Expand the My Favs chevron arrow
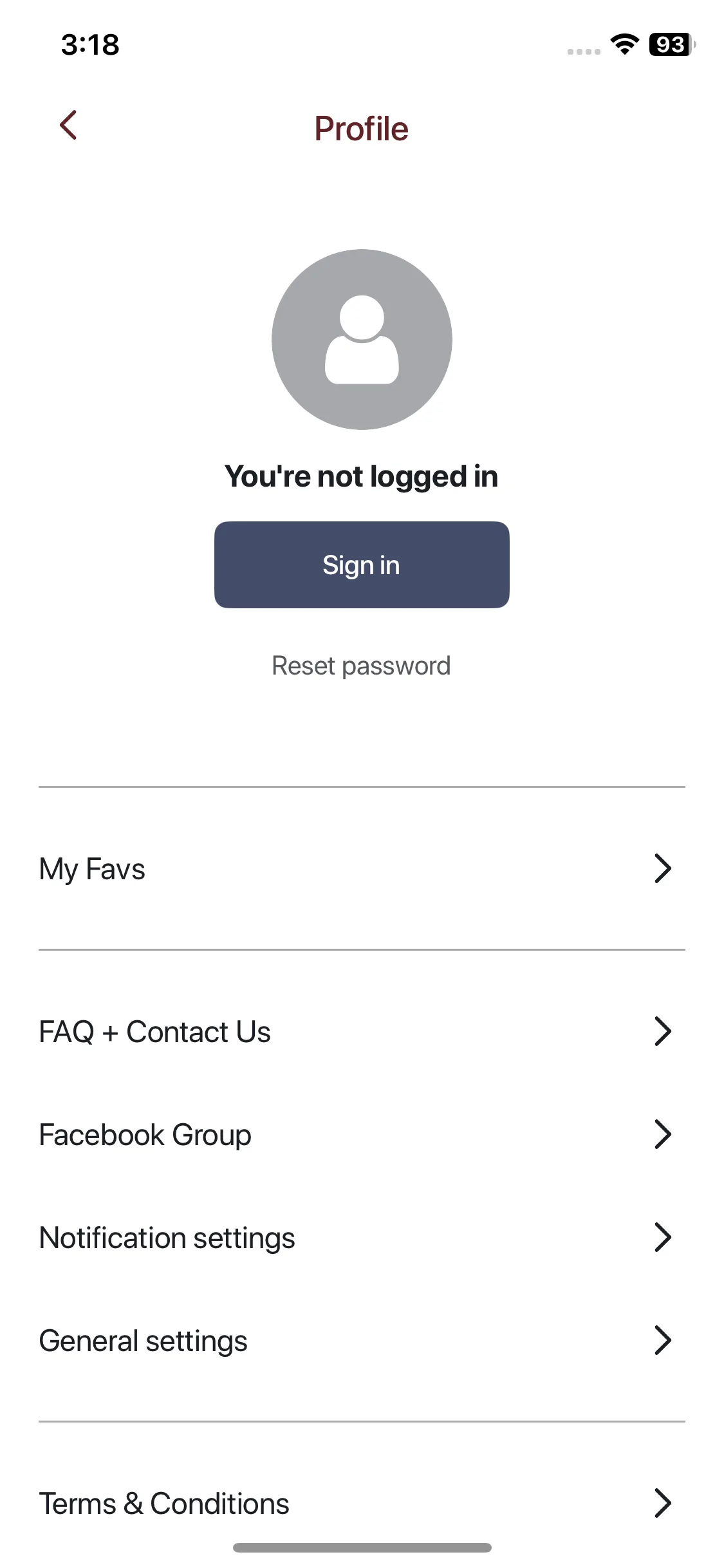This screenshot has height=1568, width=724. pos(662,868)
